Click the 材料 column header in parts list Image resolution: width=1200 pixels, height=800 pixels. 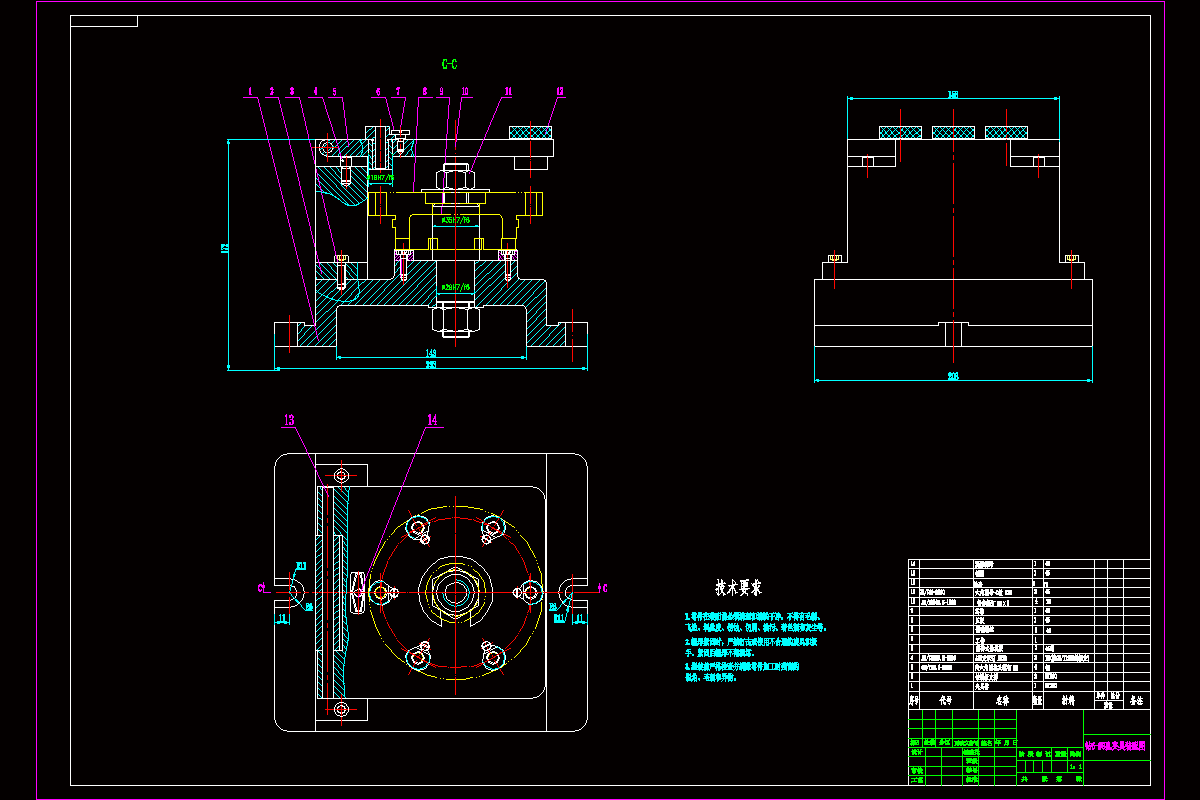pos(1069,702)
